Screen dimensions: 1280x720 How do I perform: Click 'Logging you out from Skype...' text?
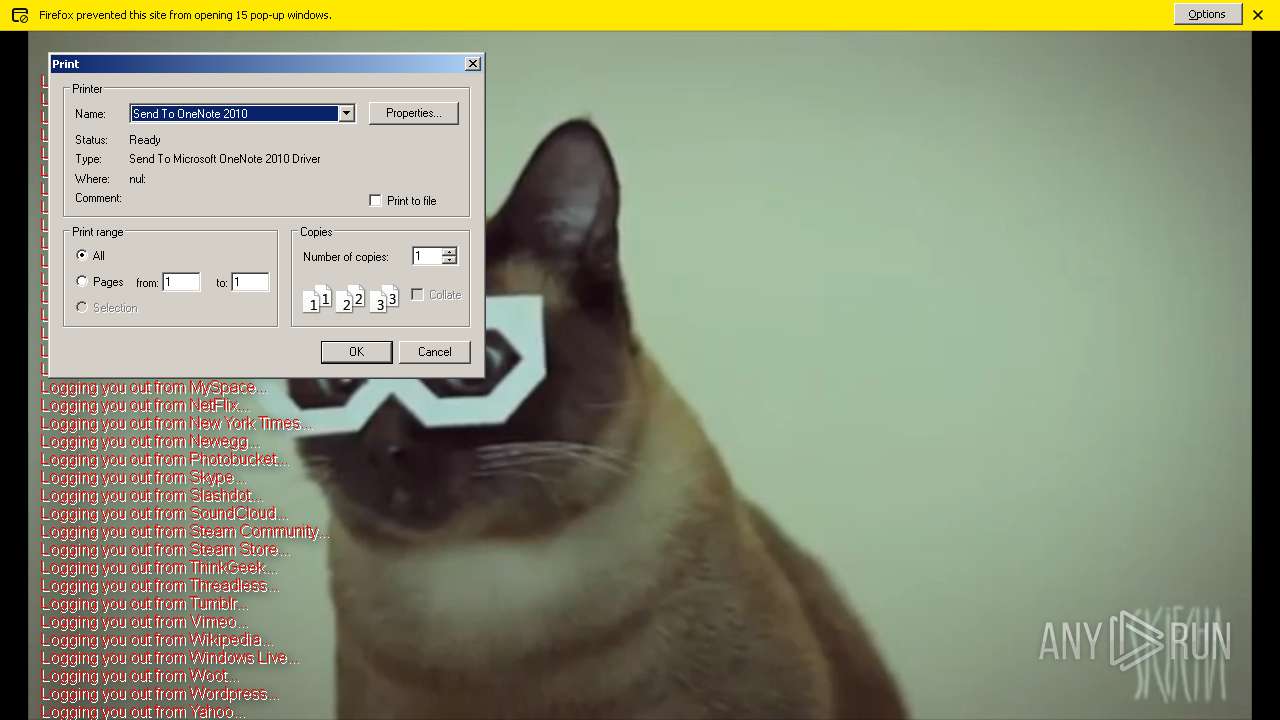143,477
